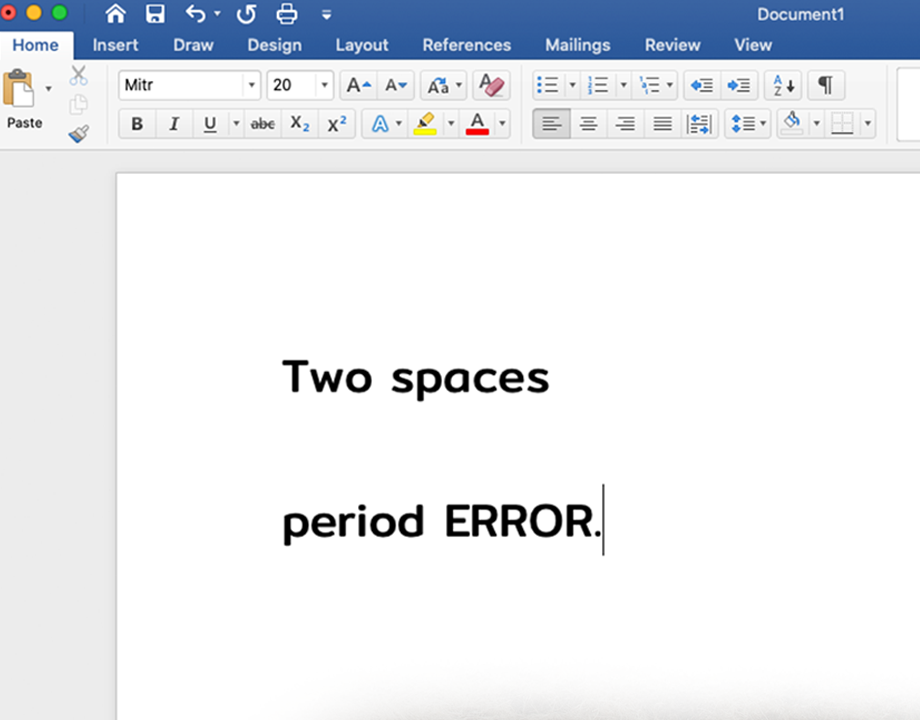Image resolution: width=920 pixels, height=720 pixels.
Task: Click the Increase Indent icon
Action: coord(738,85)
